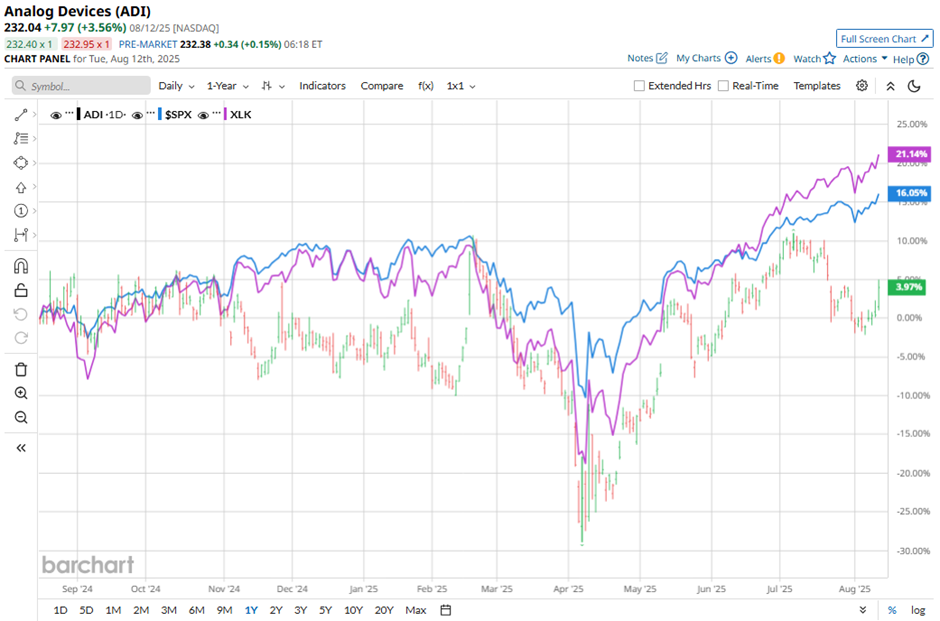This screenshot has width=940, height=621.
Task: Select the 1Y time range button
Action: pos(251,610)
